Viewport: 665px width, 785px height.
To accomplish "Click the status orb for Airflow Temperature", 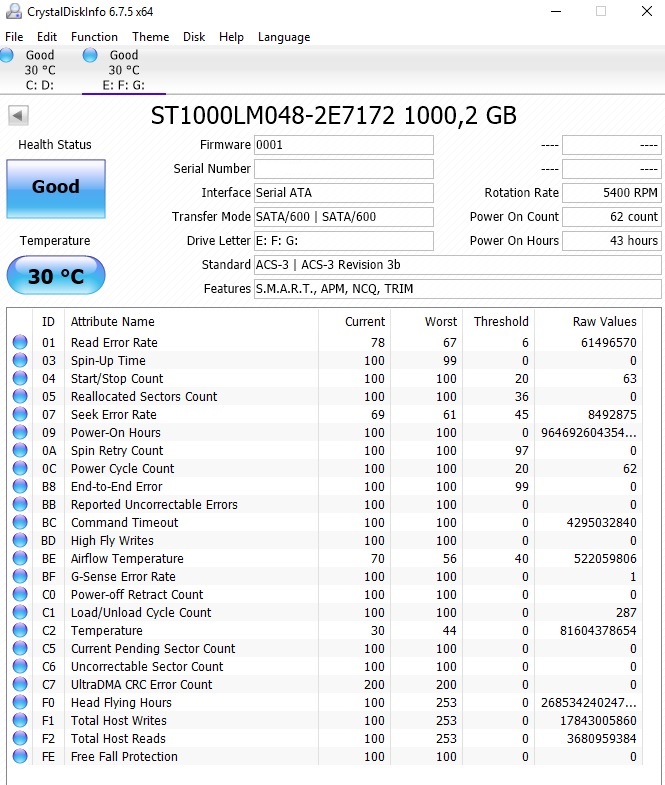I will 20,559.
